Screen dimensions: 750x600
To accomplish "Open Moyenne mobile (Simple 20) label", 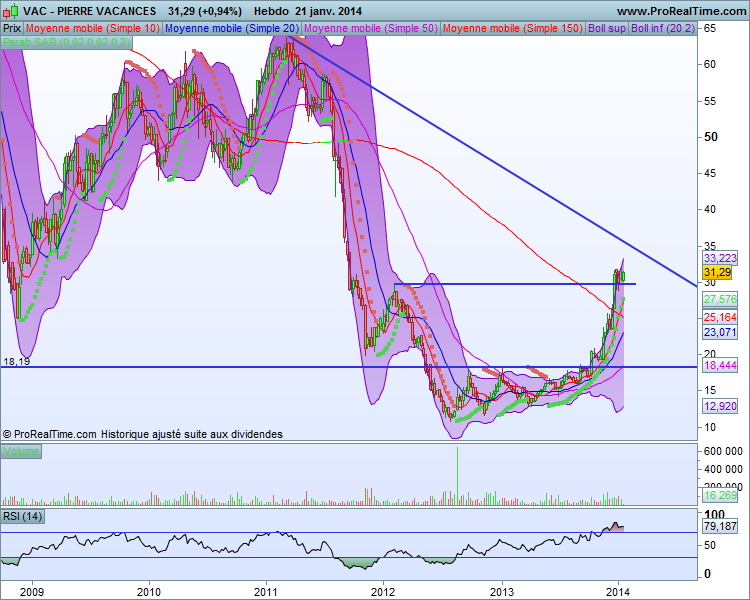I will coord(232,28).
